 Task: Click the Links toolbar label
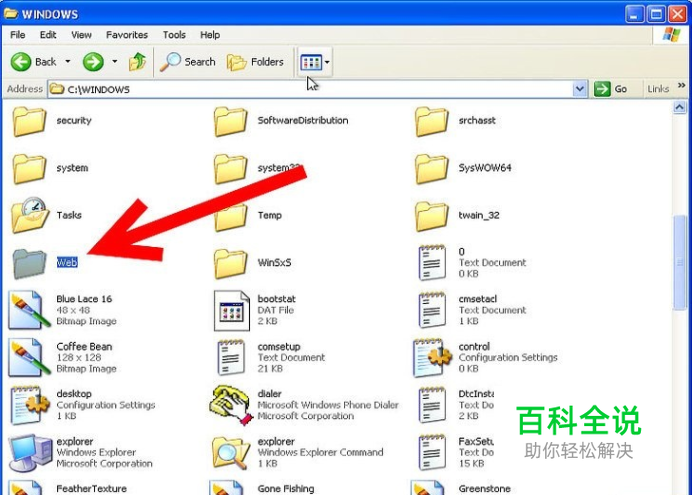[658, 89]
